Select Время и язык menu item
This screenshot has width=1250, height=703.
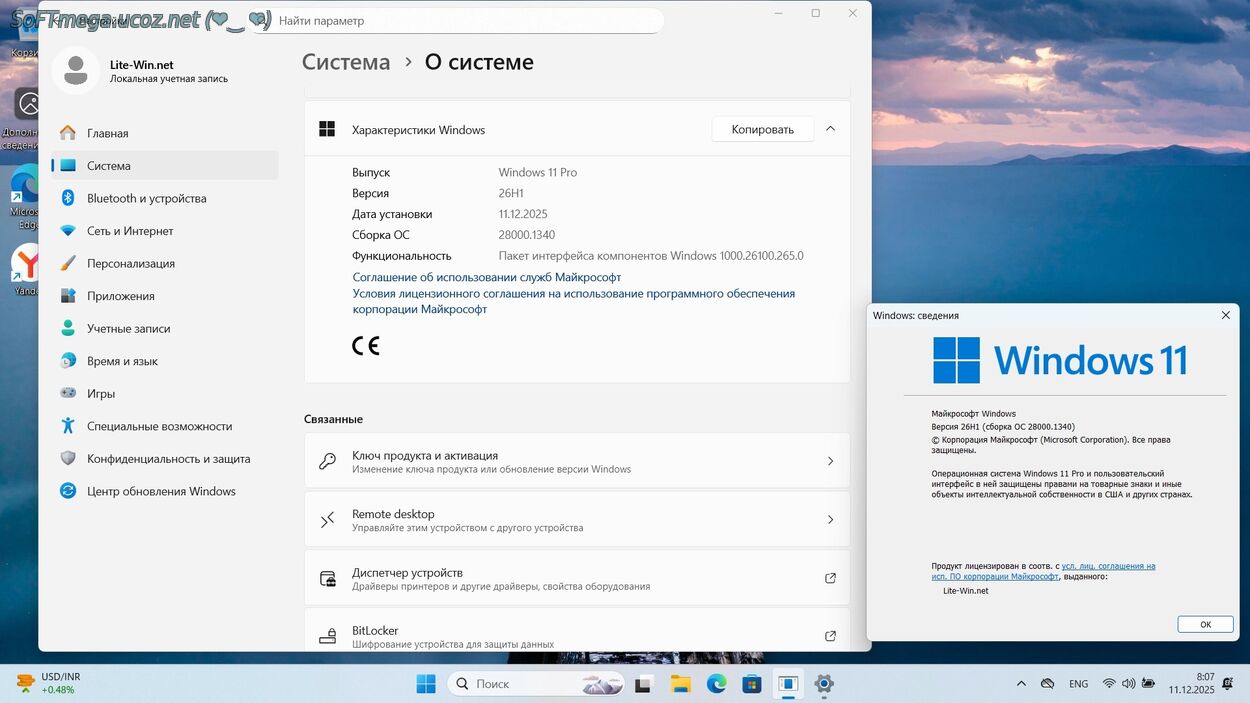tap(122, 361)
